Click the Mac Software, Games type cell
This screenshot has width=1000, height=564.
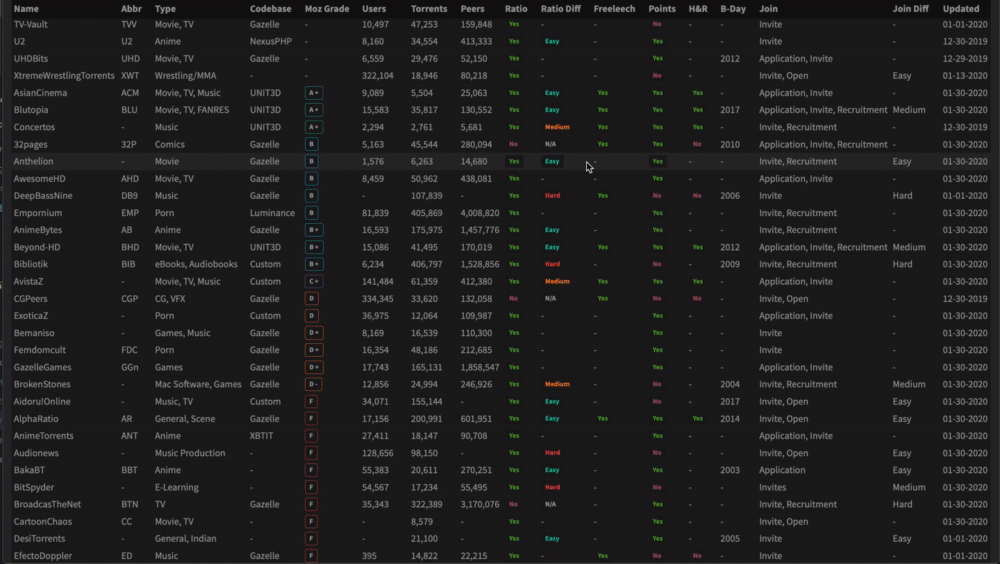(198, 384)
